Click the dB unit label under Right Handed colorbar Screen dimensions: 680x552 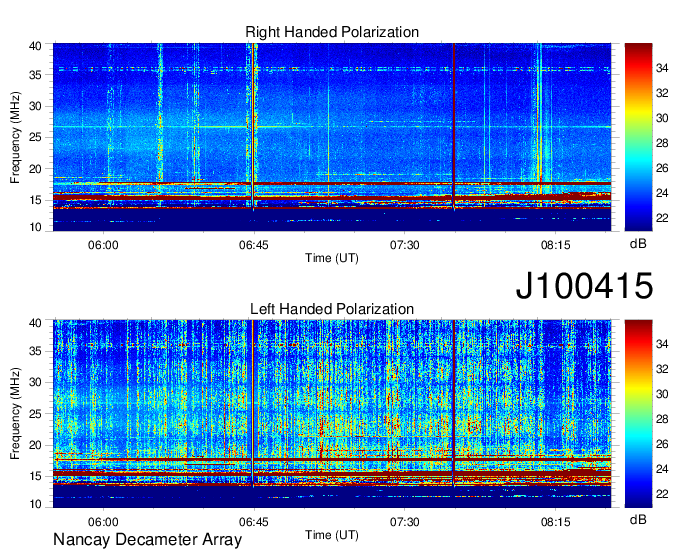coord(638,244)
